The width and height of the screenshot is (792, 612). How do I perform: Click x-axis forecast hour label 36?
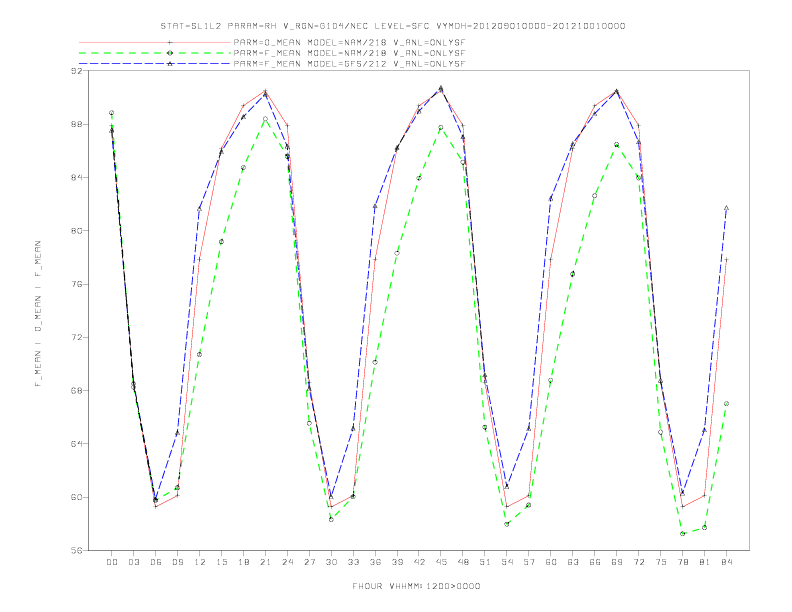coord(375,562)
